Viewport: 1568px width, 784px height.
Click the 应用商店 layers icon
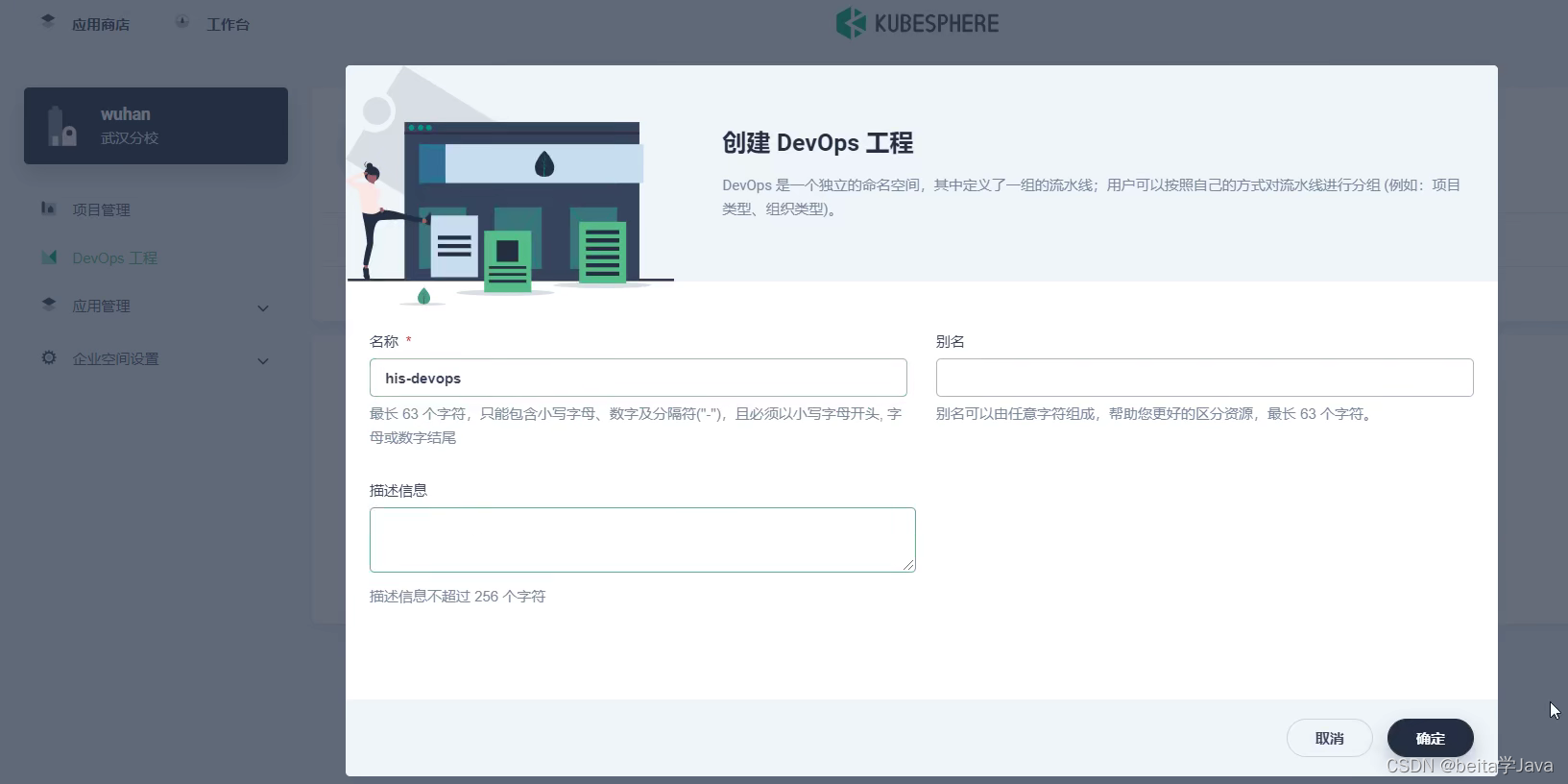48,20
